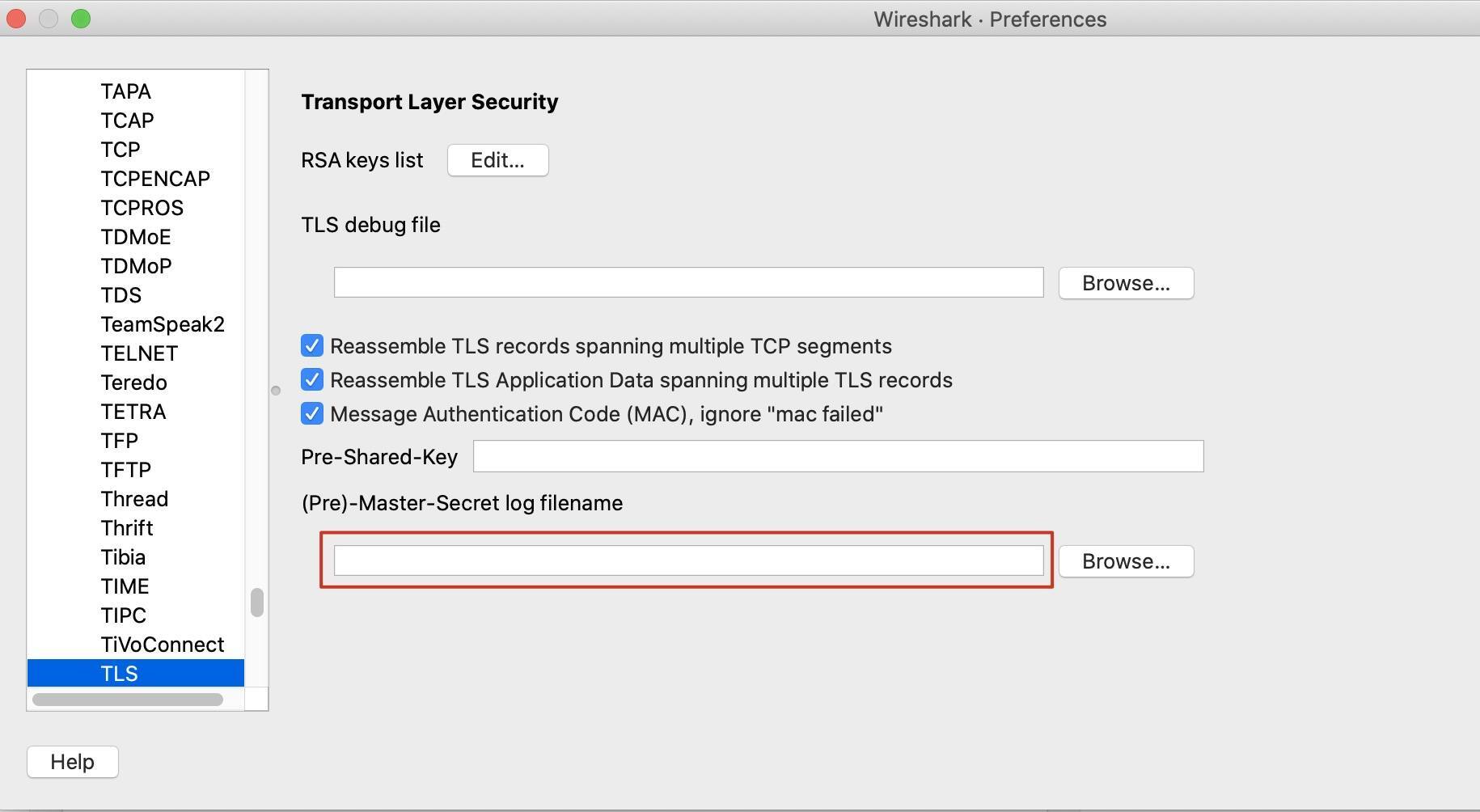The image size is (1480, 812).
Task: Click the splitter handle beside the sidebar
Action: pos(276,391)
